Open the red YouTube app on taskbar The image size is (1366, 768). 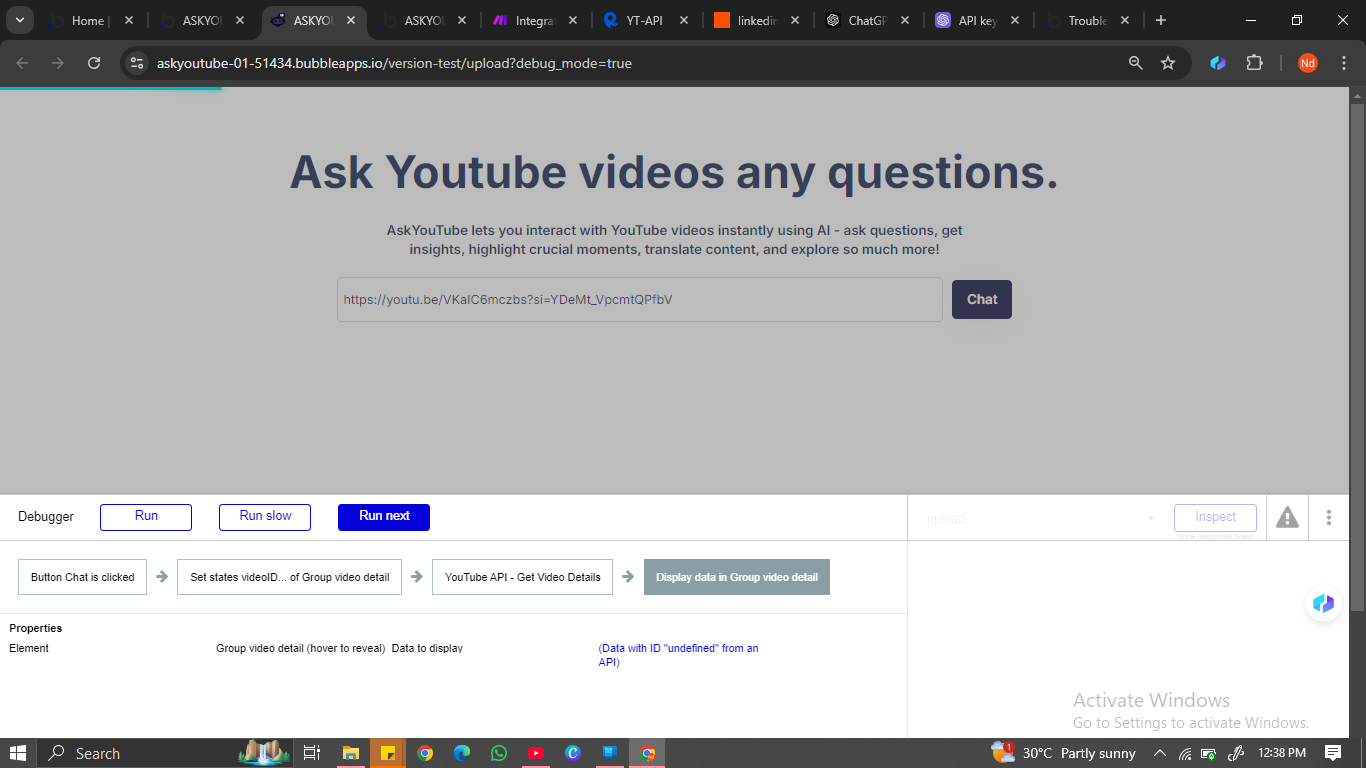point(535,753)
